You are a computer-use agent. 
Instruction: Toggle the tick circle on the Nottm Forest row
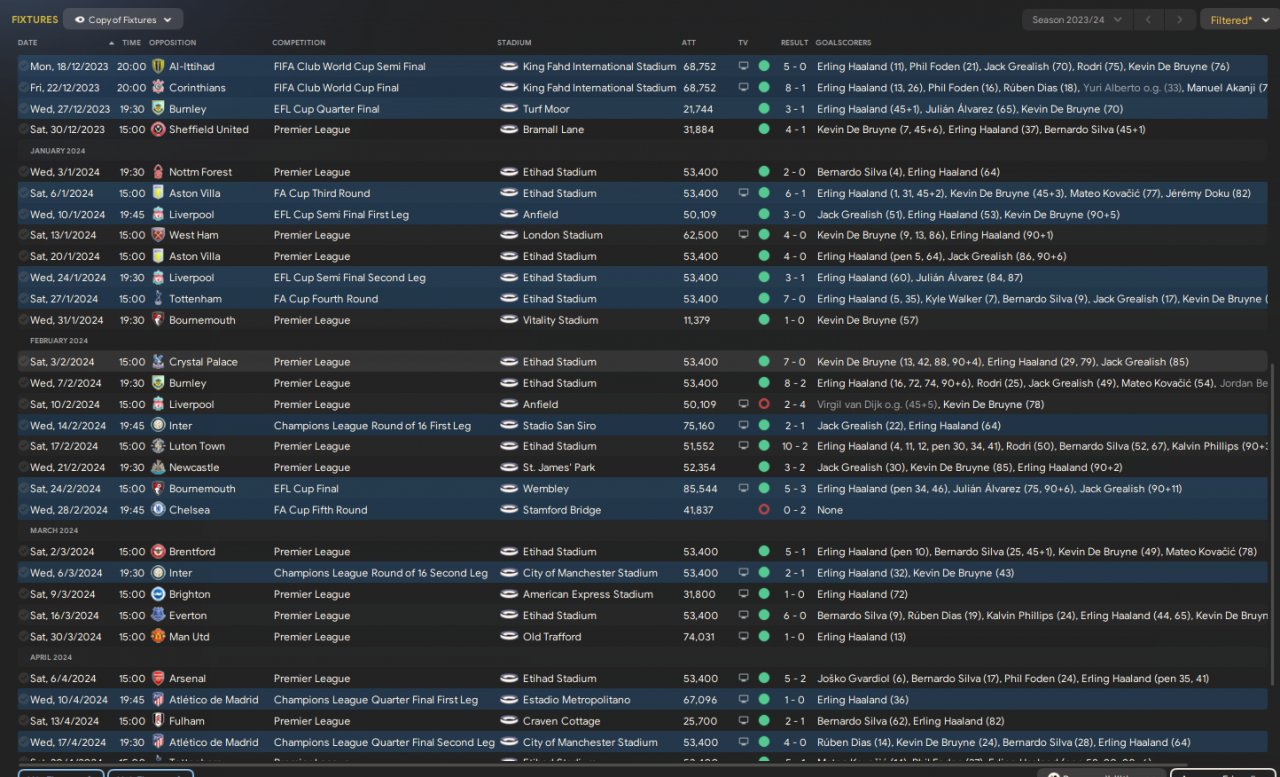click(x=23, y=172)
